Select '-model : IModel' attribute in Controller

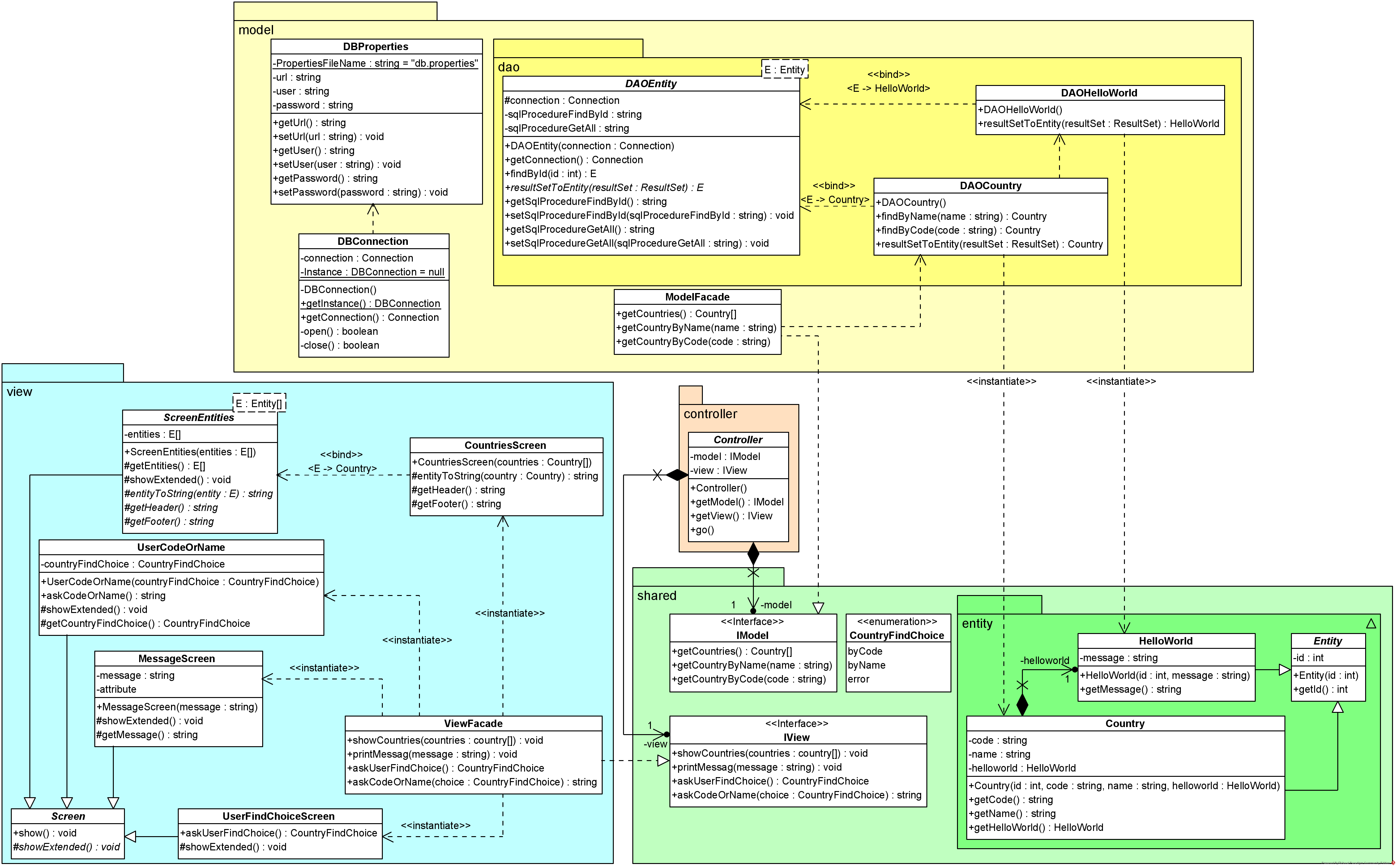[724, 456]
